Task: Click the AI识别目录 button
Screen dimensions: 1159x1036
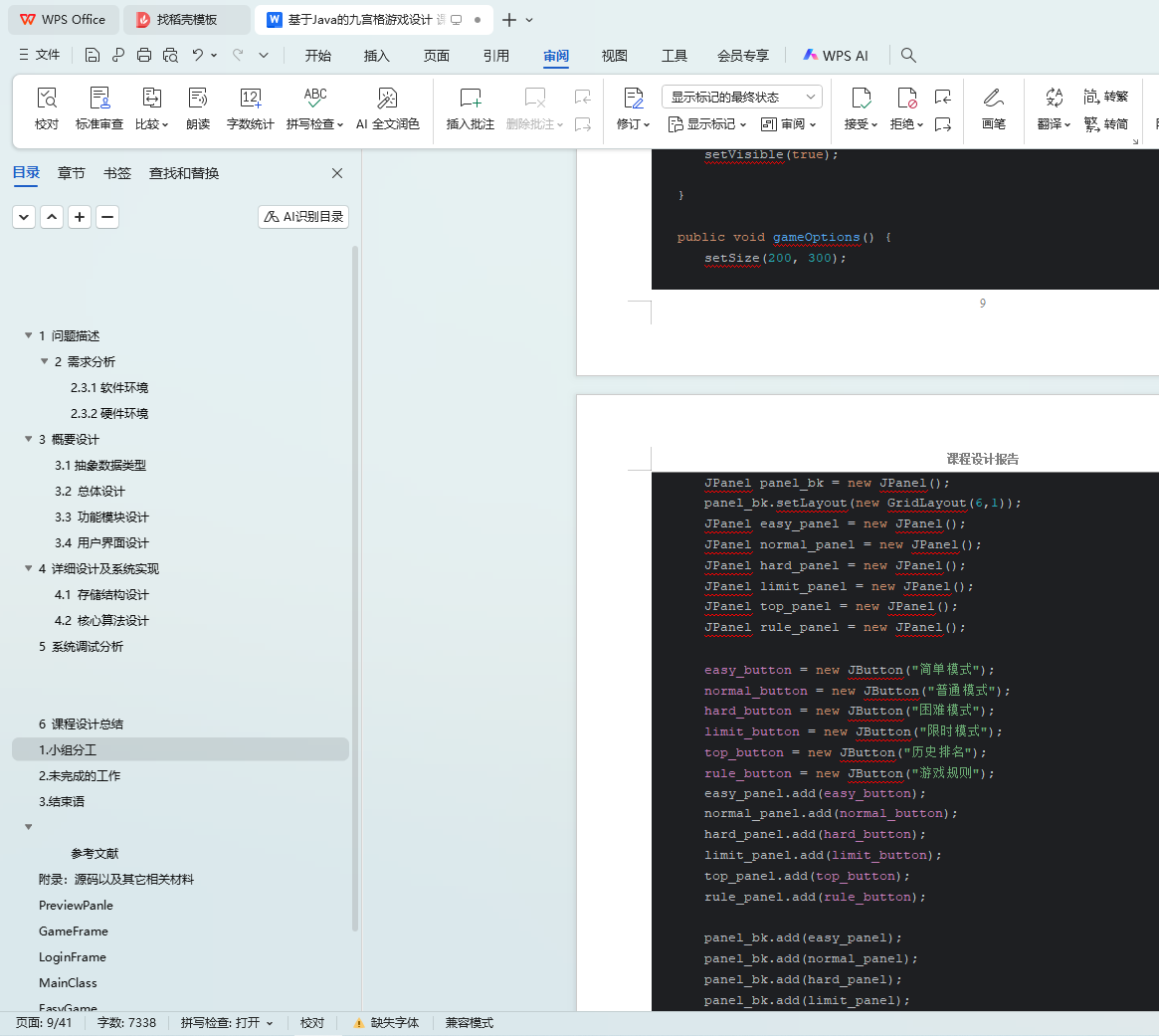Action: [303, 217]
